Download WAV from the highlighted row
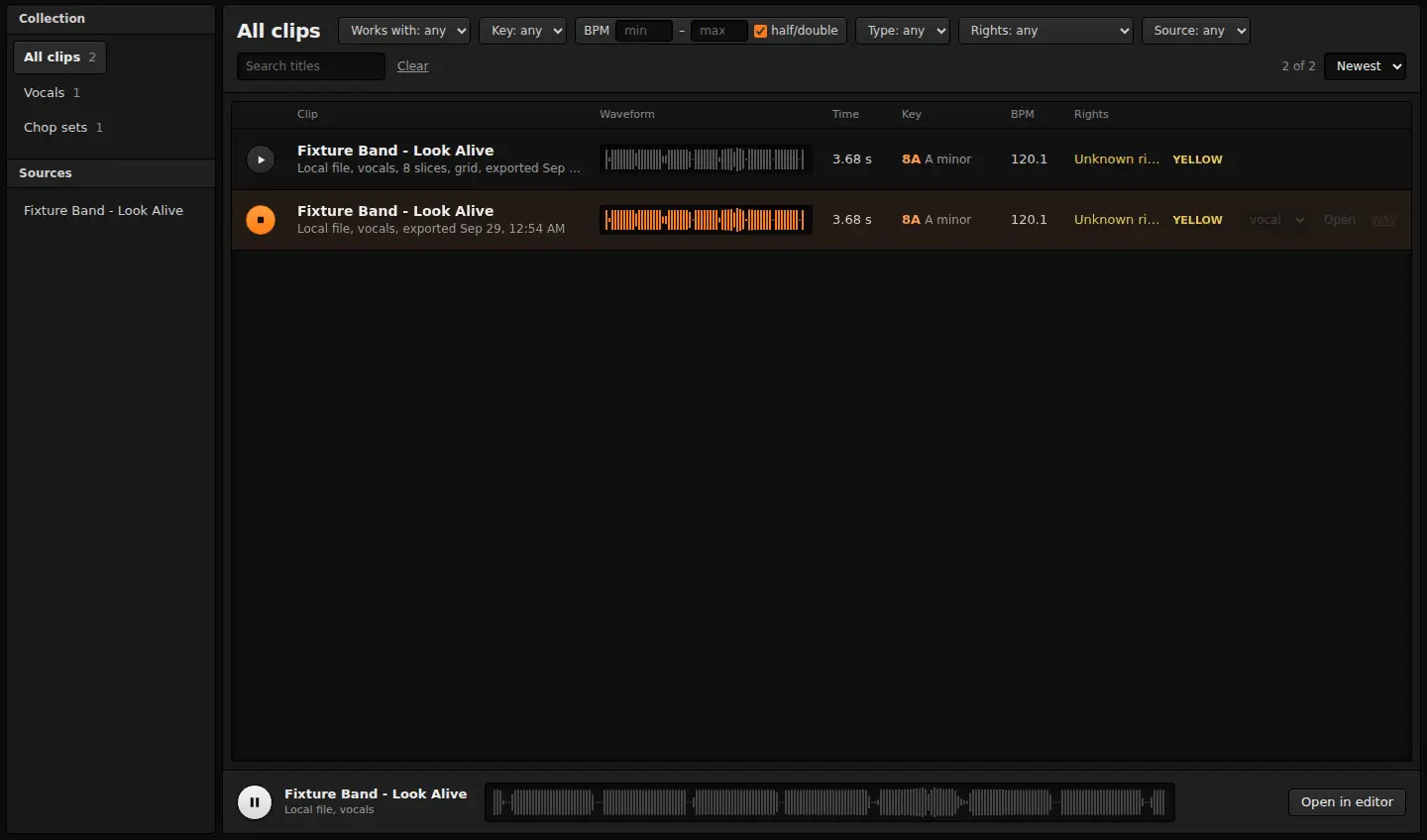The height and width of the screenshot is (840, 1427). tap(1383, 220)
